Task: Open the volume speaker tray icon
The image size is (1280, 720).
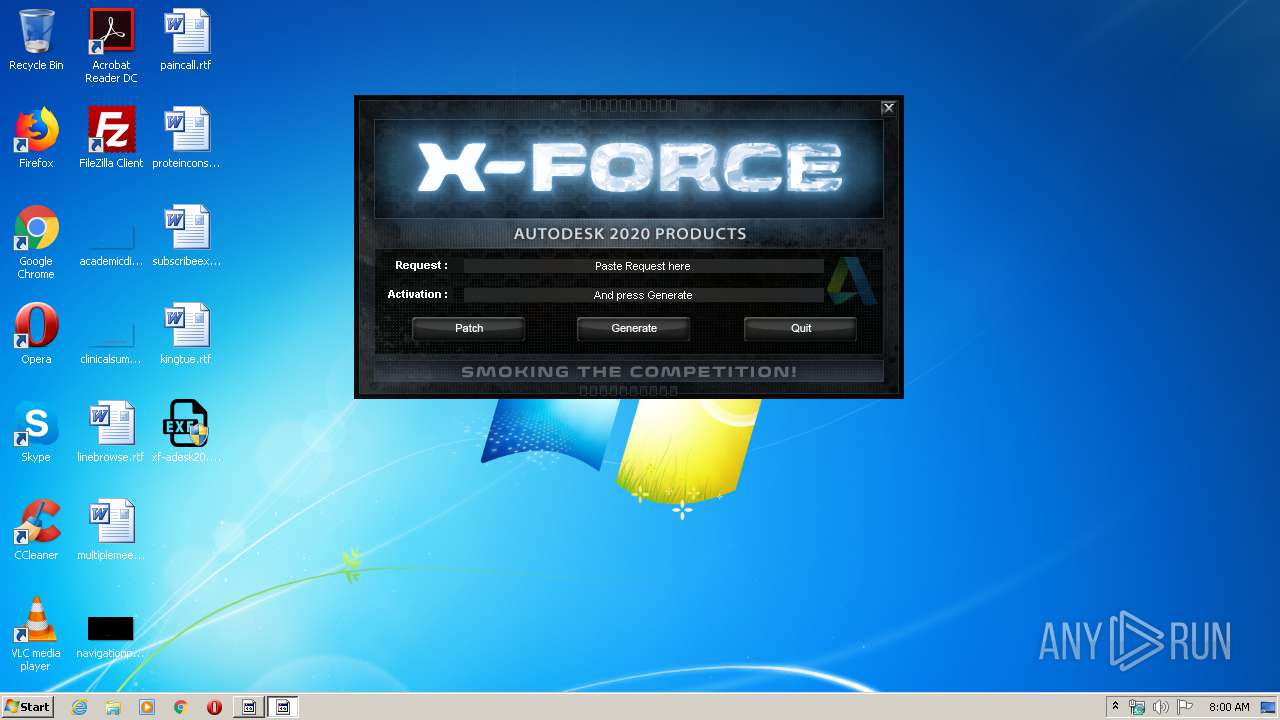Action: pos(1161,707)
